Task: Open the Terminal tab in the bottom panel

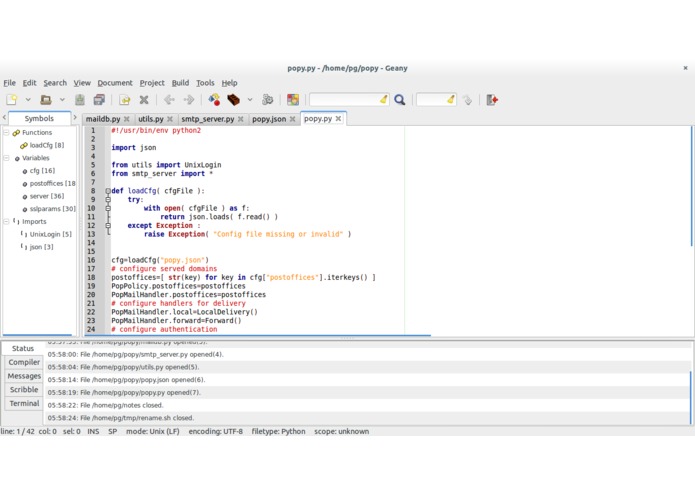Action: coord(24,404)
